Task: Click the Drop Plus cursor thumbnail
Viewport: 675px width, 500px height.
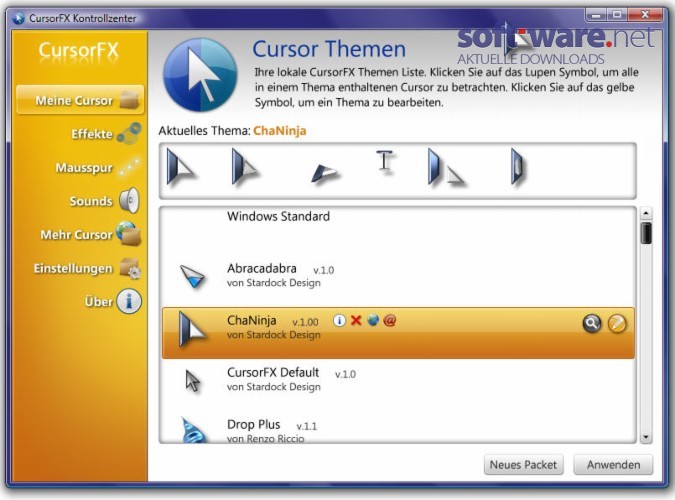Action: (x=193, y=430)
